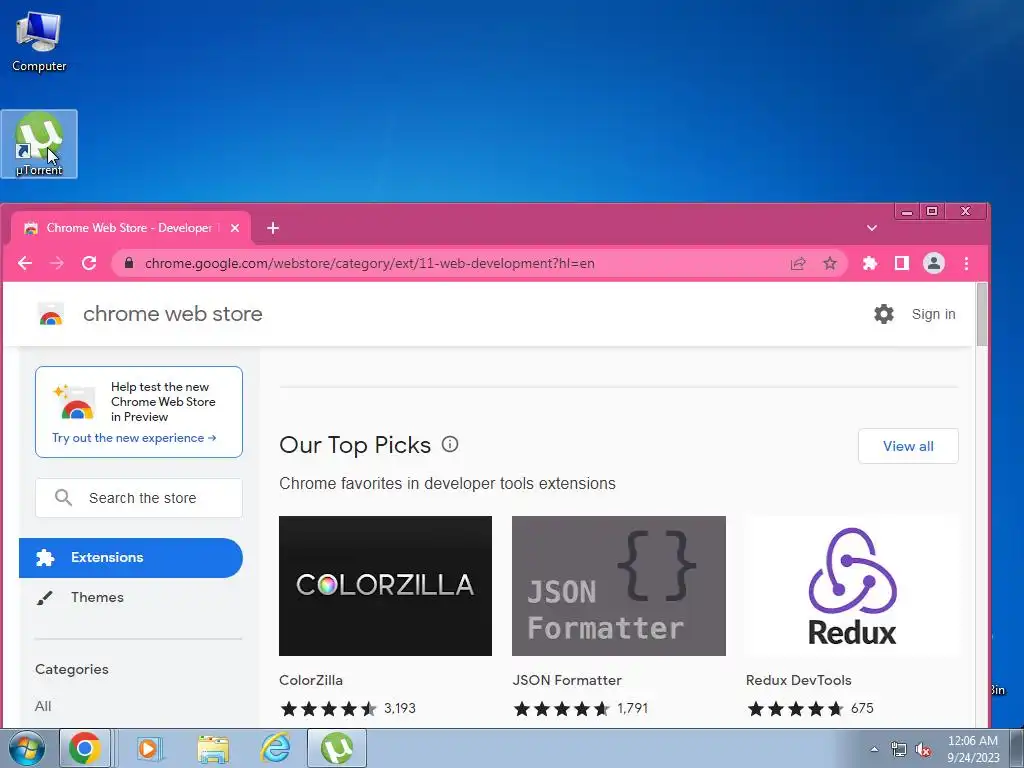Bookmark this page with the star icon
Image resolution: width=1024 pixels, height=768 pixels.
[x=829, y=263]
